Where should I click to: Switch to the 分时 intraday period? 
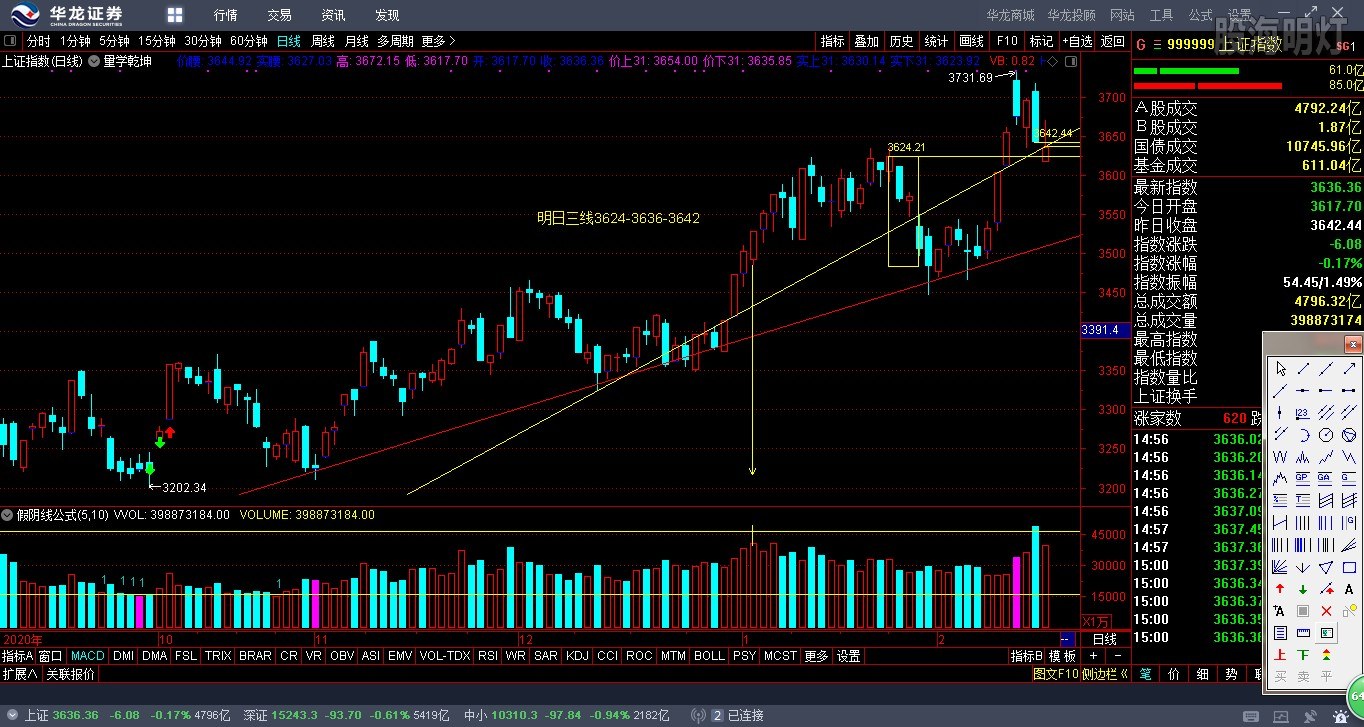click(38, 41)
